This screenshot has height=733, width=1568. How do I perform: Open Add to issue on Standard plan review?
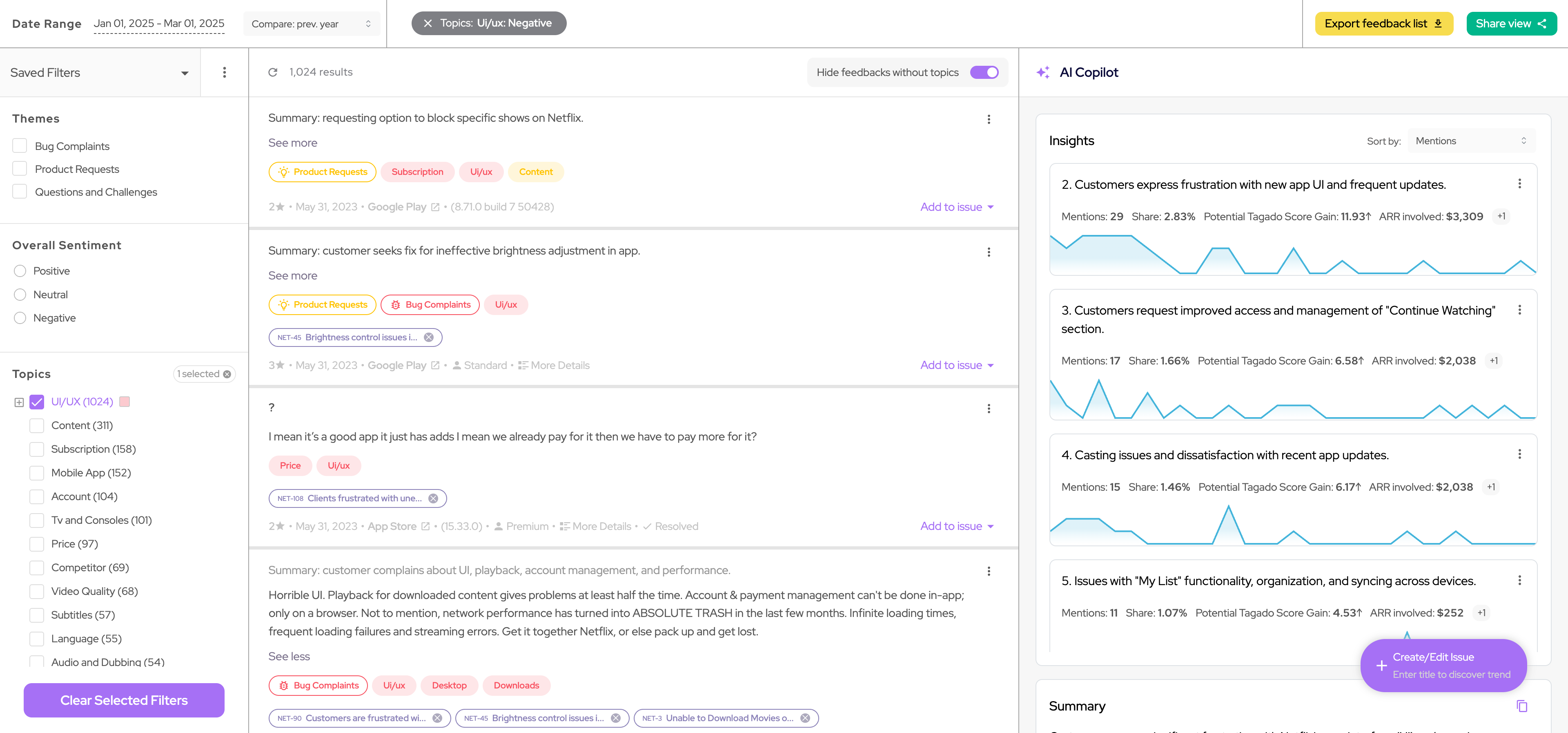(x=957, y=366)
